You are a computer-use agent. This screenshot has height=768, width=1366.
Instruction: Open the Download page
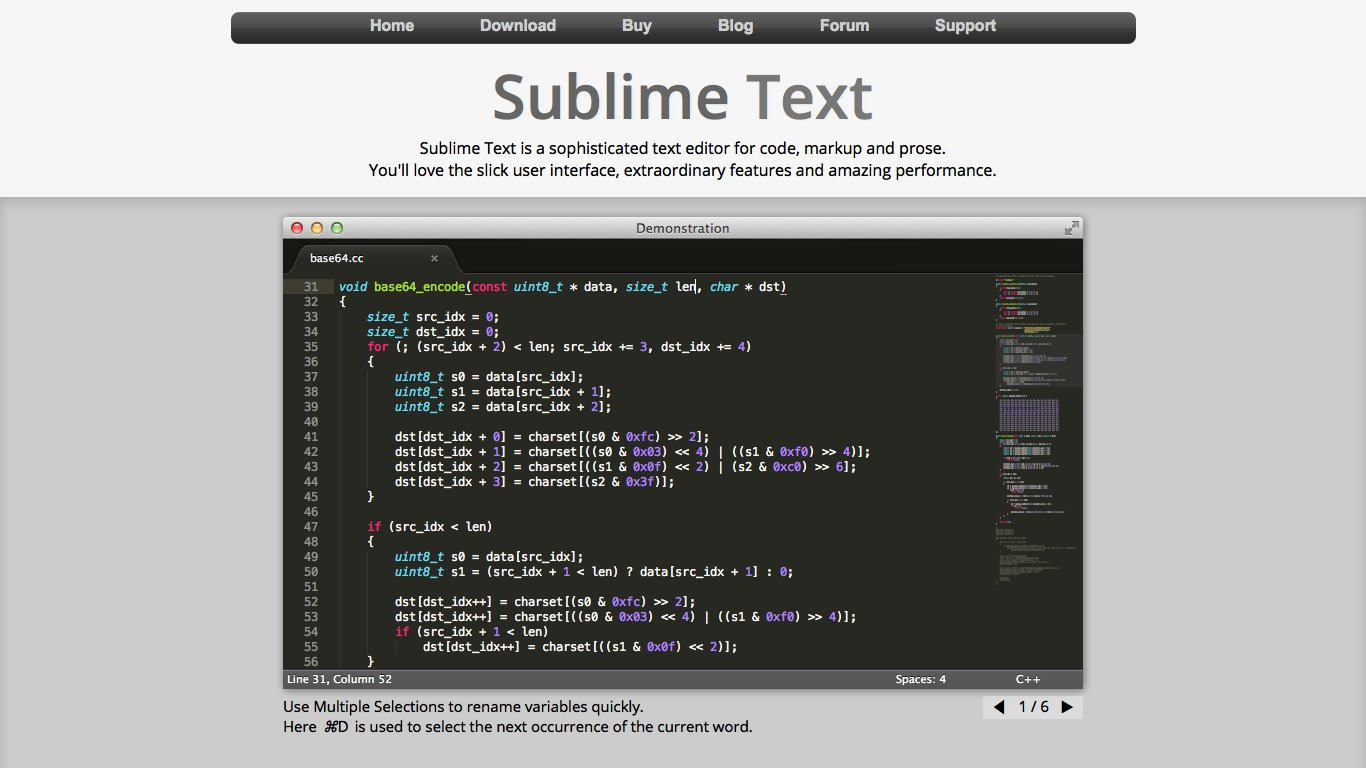(x=517, y=25)
